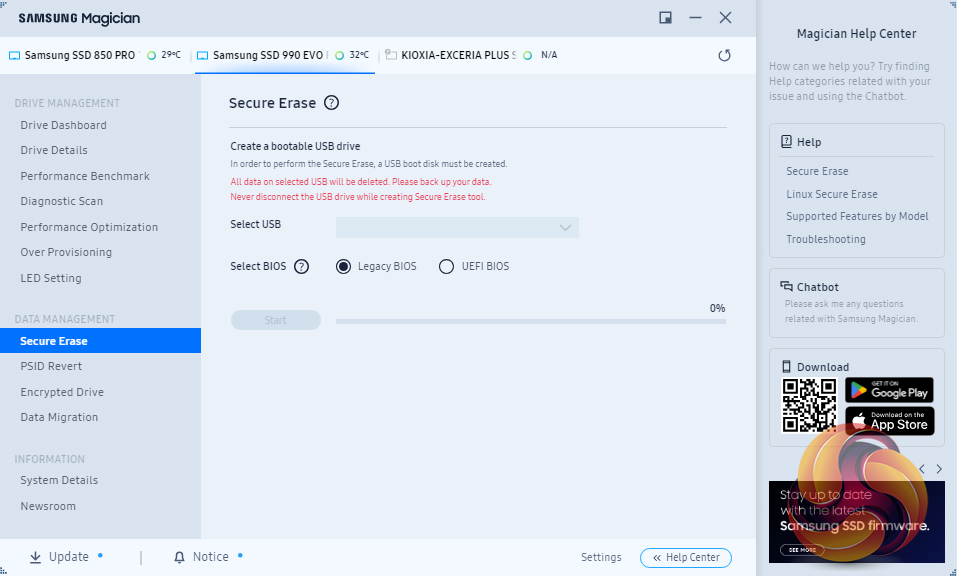The height and width of the screenshot is (576, 958).
Task: Go to previous banner arrow
Action: (x=921, y=469)
